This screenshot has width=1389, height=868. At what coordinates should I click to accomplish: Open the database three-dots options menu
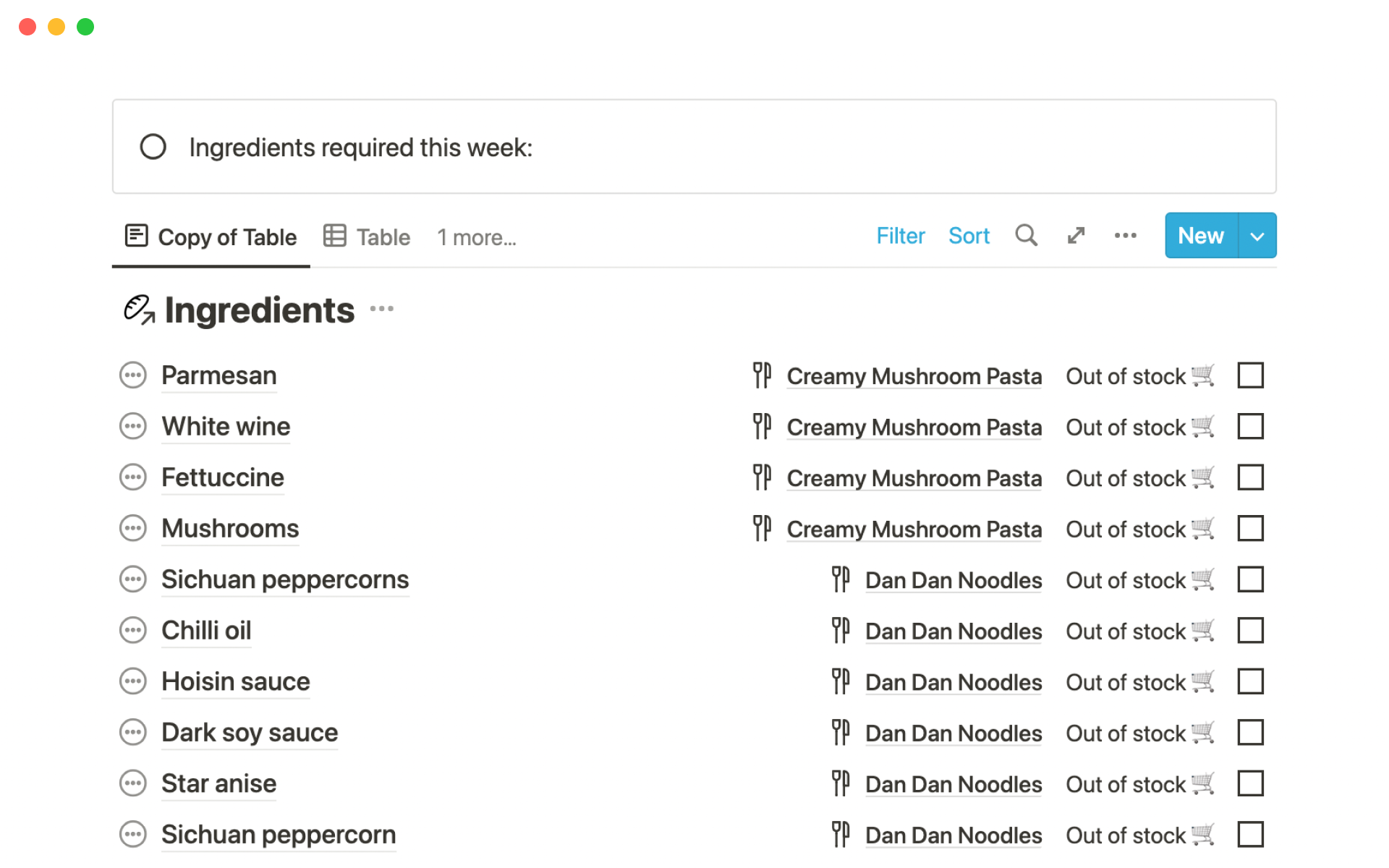[1125, 236]
